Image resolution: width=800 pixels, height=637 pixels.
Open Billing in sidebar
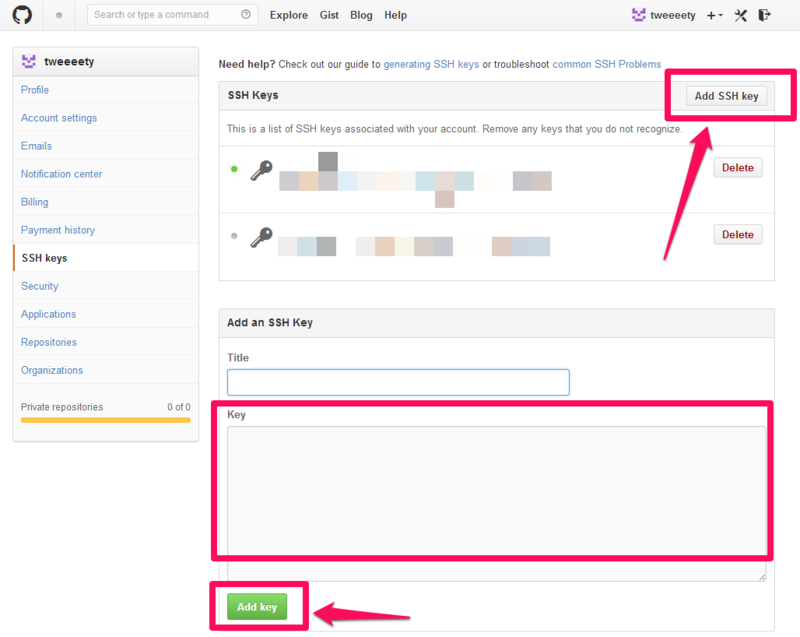[x=106, y=202]
